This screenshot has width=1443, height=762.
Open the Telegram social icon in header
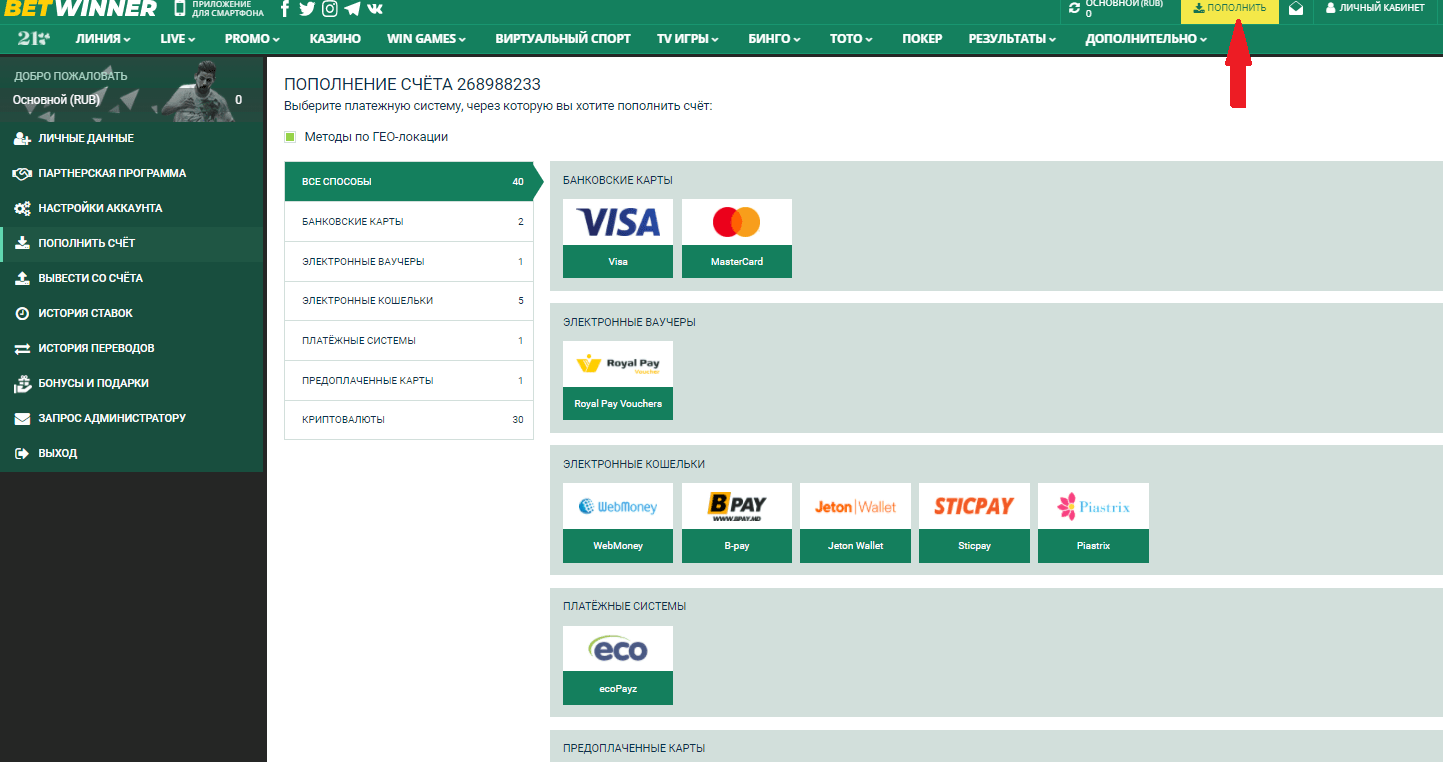[x=352, y=9]
